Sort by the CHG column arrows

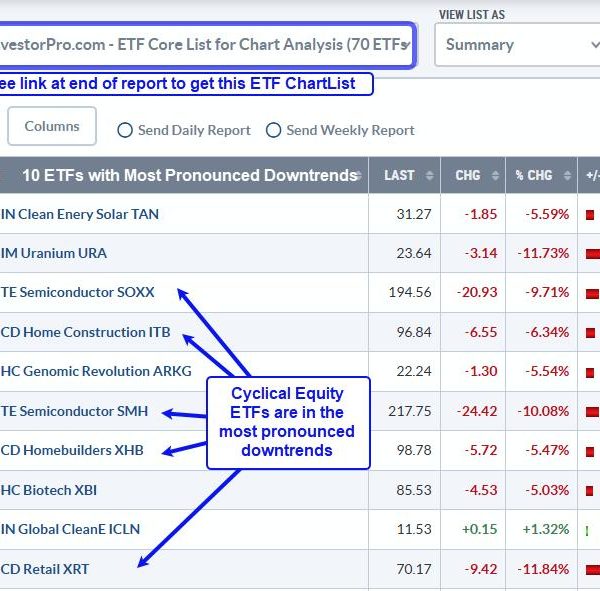[x=495, y=176]
